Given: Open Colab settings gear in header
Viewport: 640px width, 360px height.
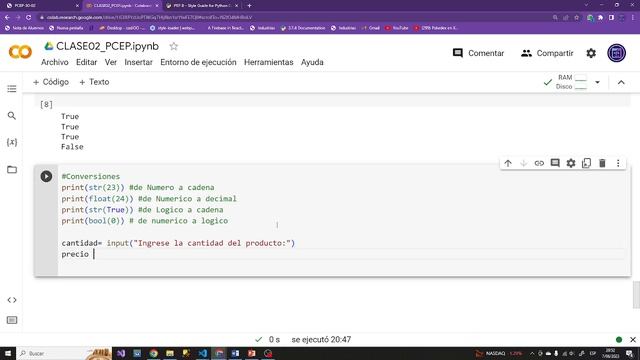Looking at the screenshot, I should pos(591,53).
